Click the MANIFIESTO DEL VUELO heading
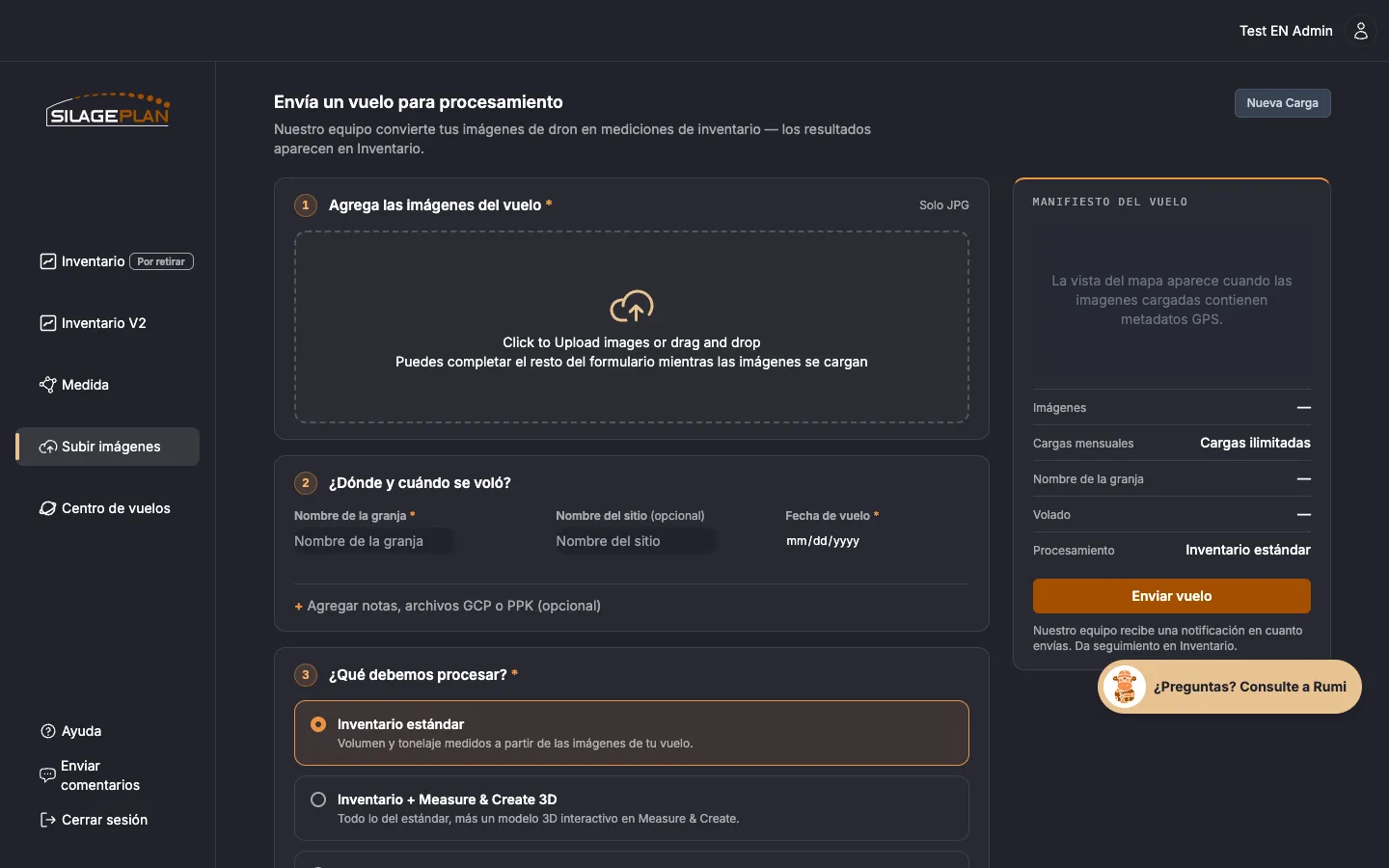1389x868 pixels. click(1110, 202)
